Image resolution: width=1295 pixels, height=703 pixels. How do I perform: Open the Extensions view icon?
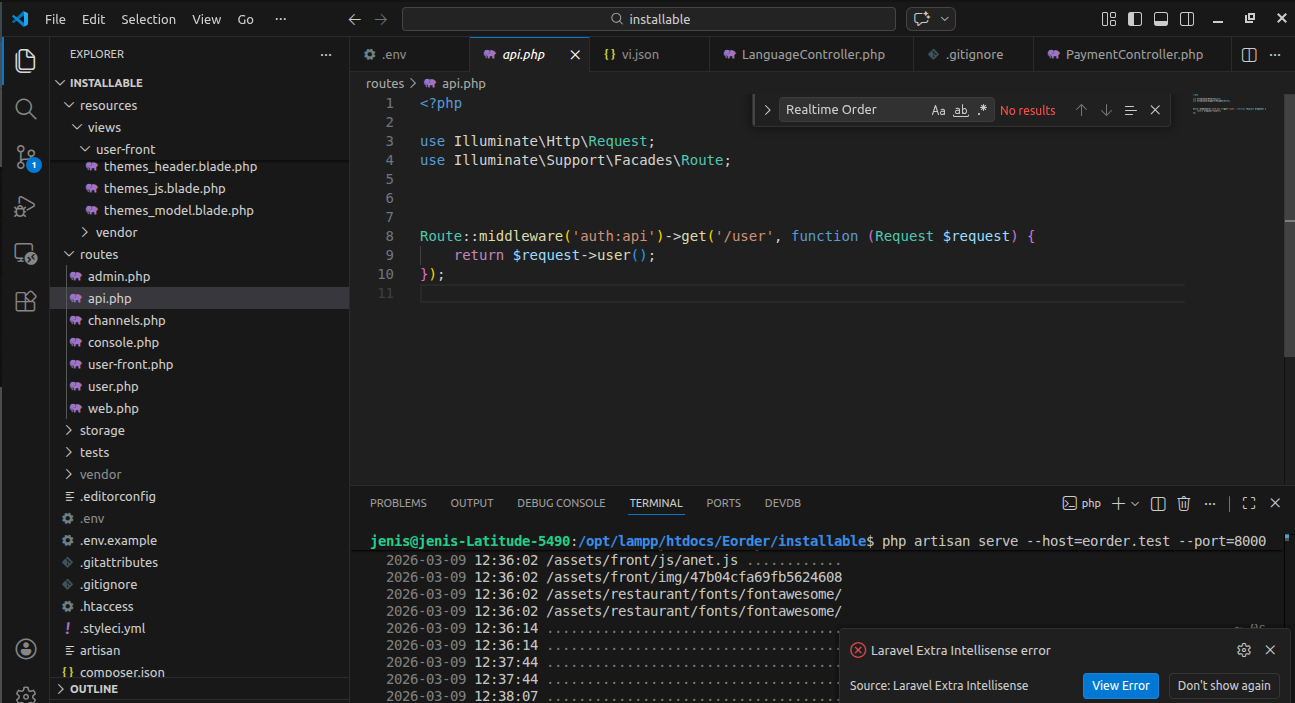26,301
